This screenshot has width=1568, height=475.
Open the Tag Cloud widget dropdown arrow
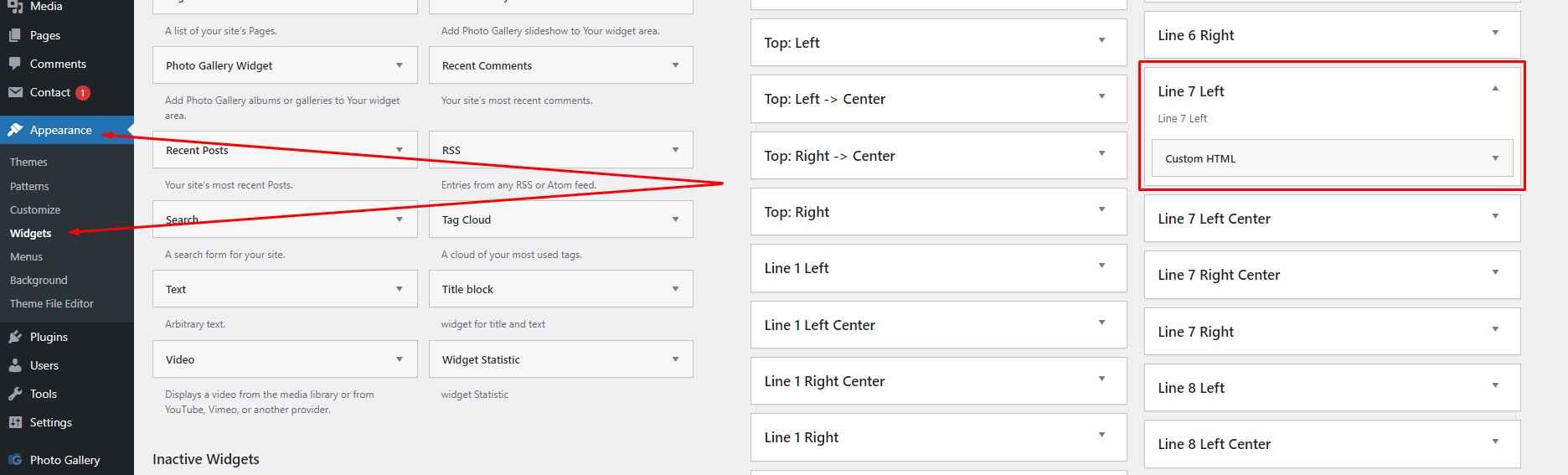675,219
